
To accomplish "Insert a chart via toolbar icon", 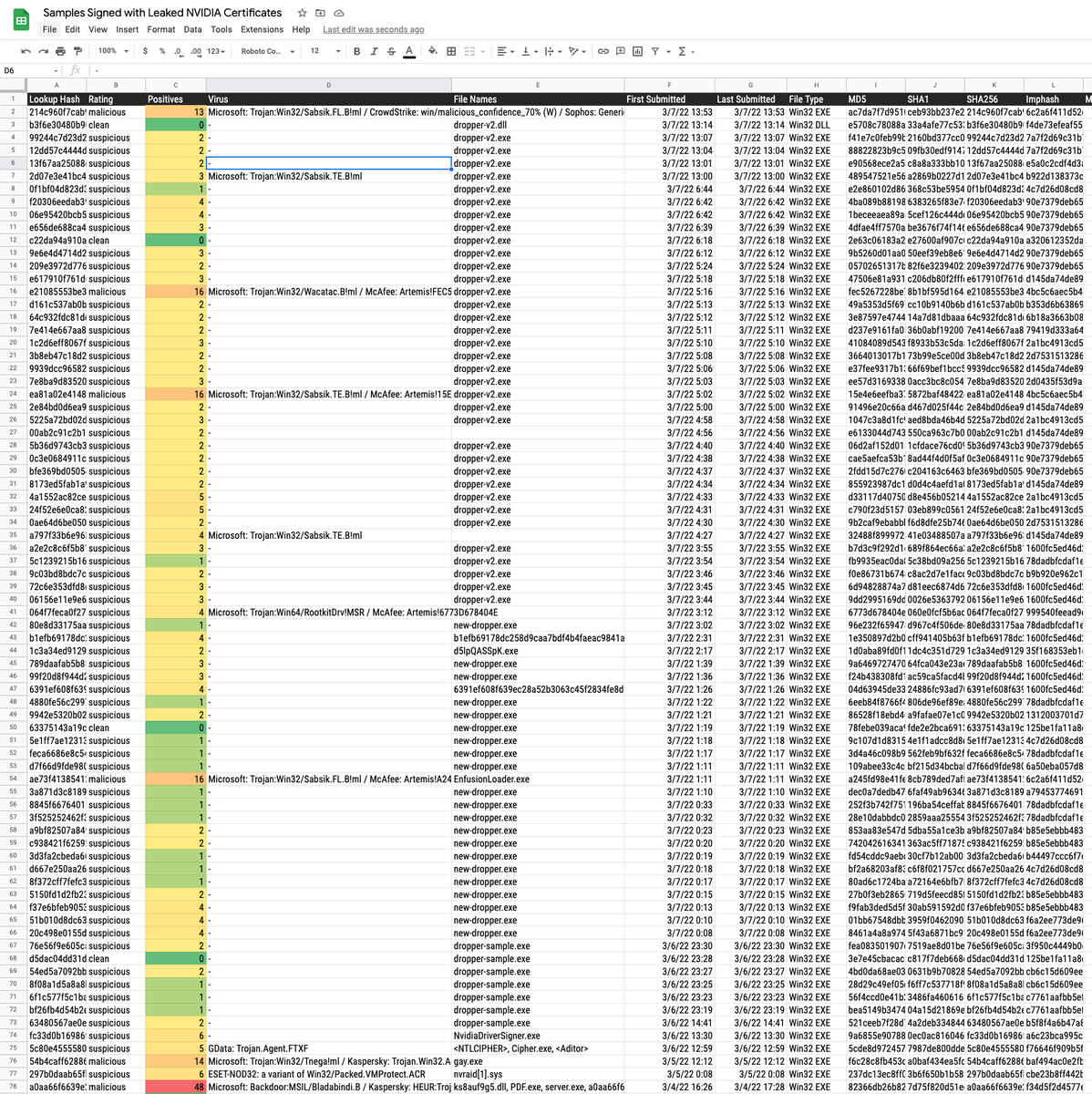I will click(637, 51).
